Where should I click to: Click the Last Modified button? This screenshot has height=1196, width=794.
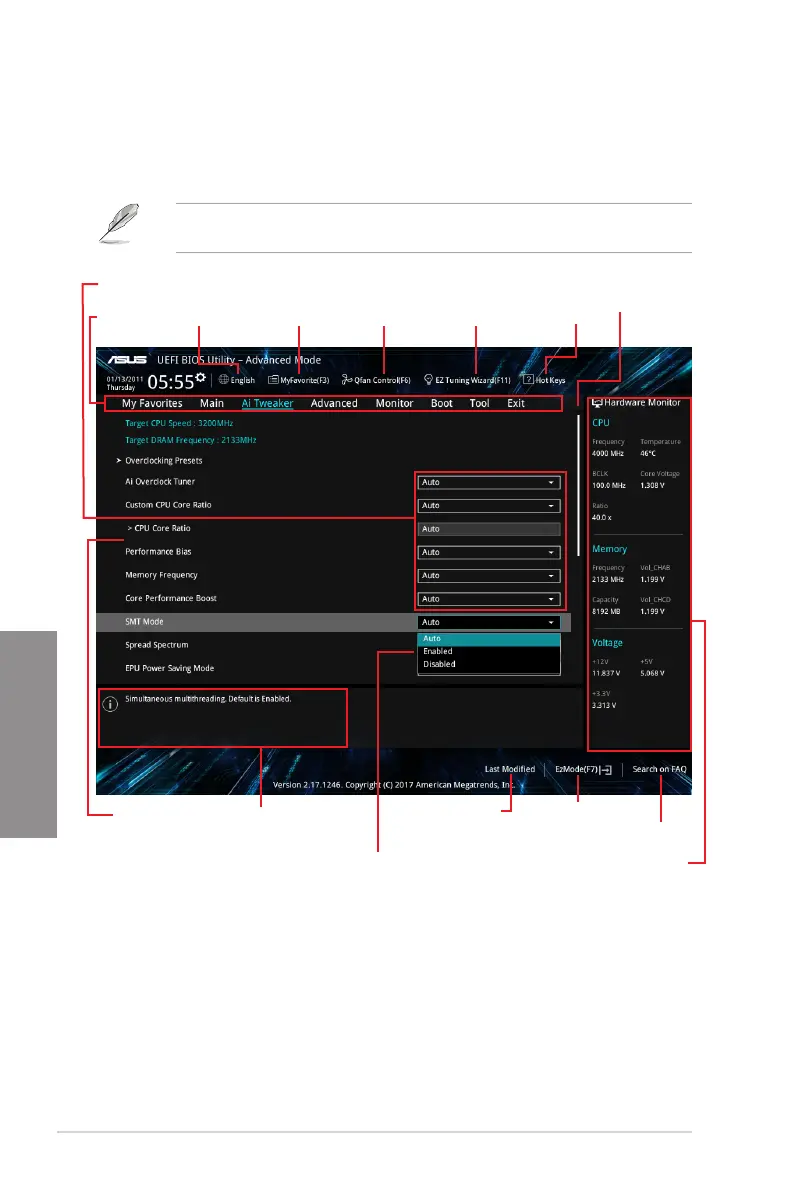coord(509,769)
